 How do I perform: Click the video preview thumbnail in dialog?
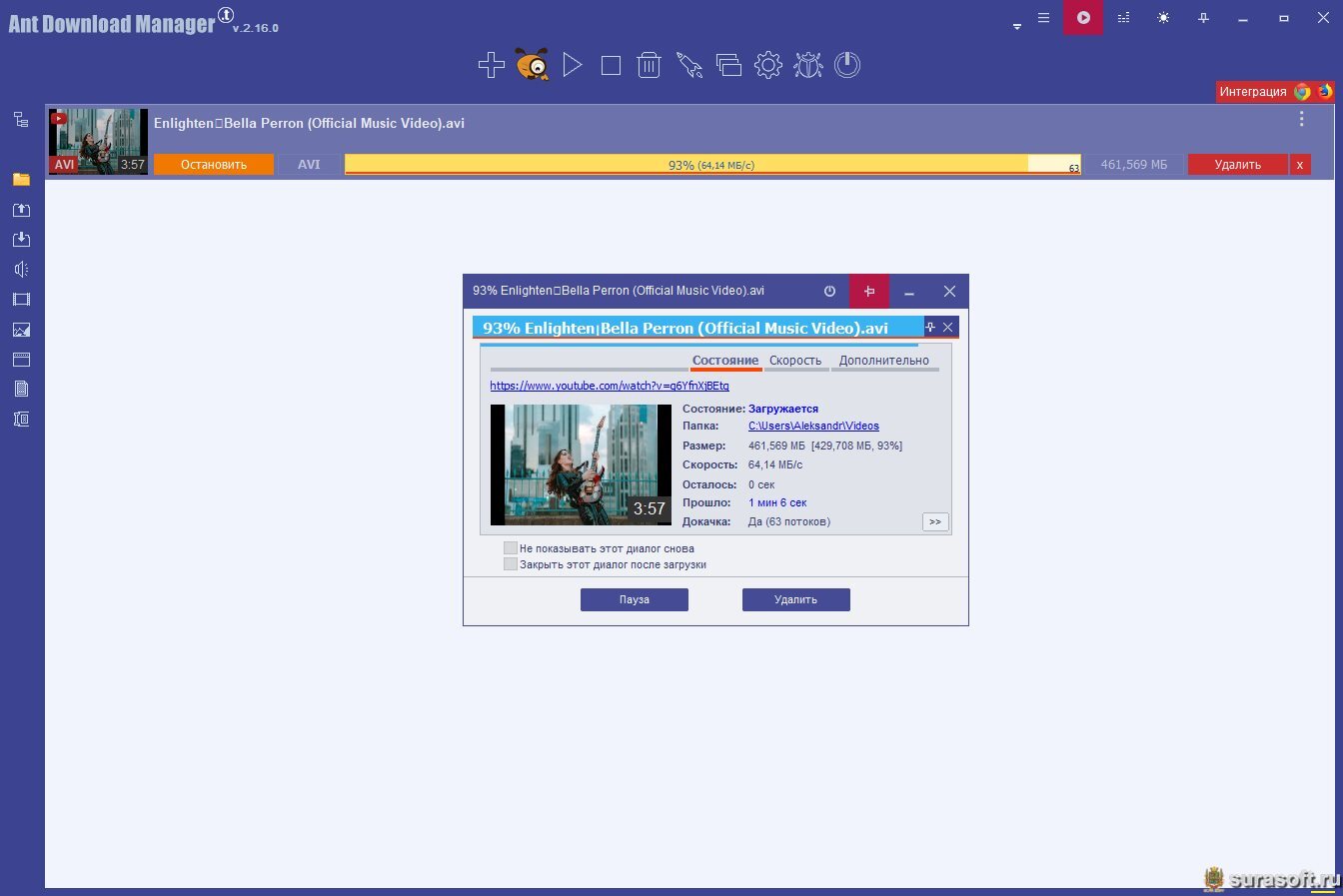581,464
